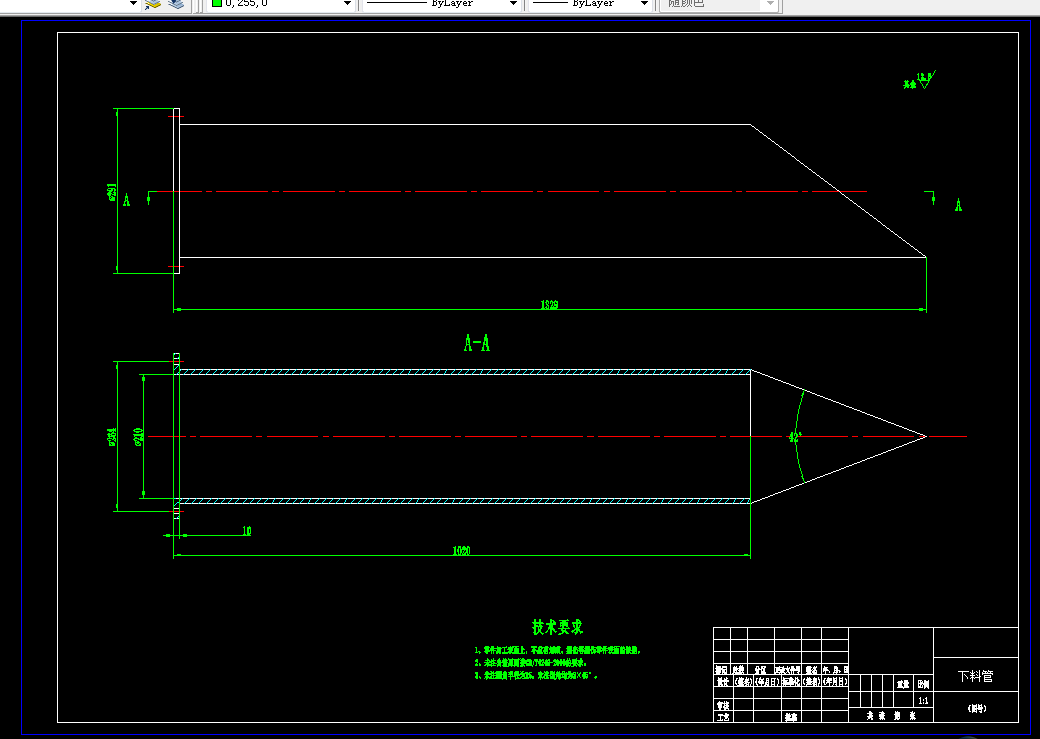Click the Layer Previous stacked-sheets icon
1040x739 pixels.
pyautogui.click(x=176, y=4)
